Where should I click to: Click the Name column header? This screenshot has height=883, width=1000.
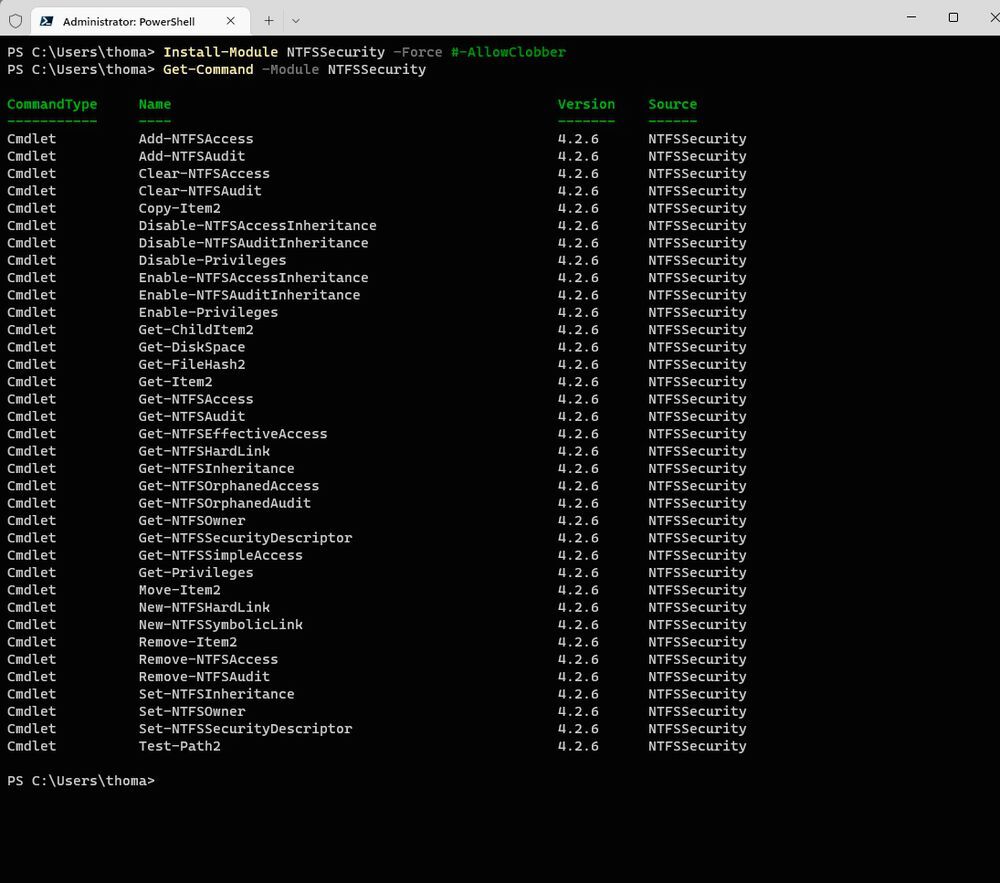[154, 105]
